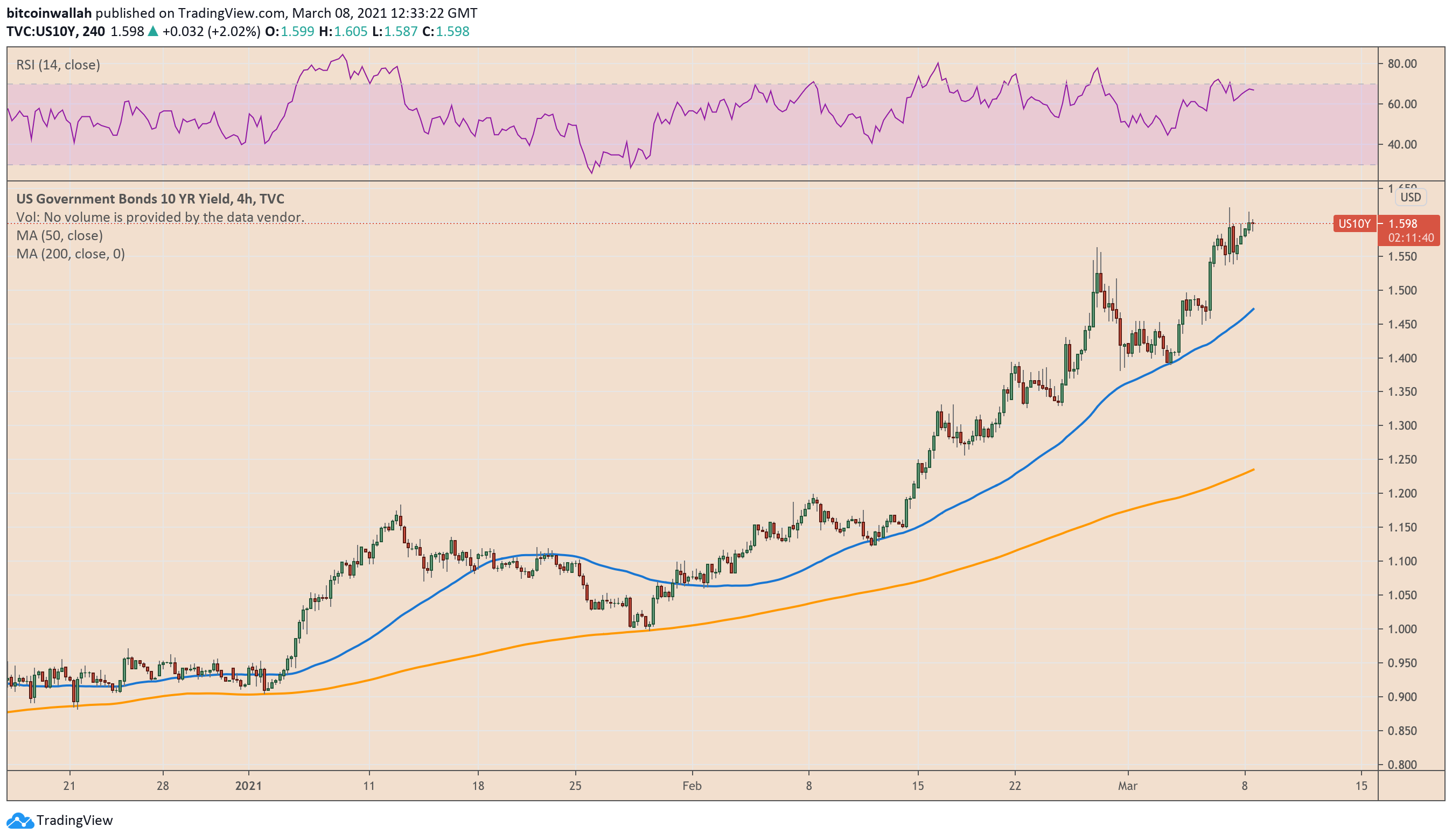
Task: Click the 22 date on the time axis
Action: click(x=1015, y=786)
